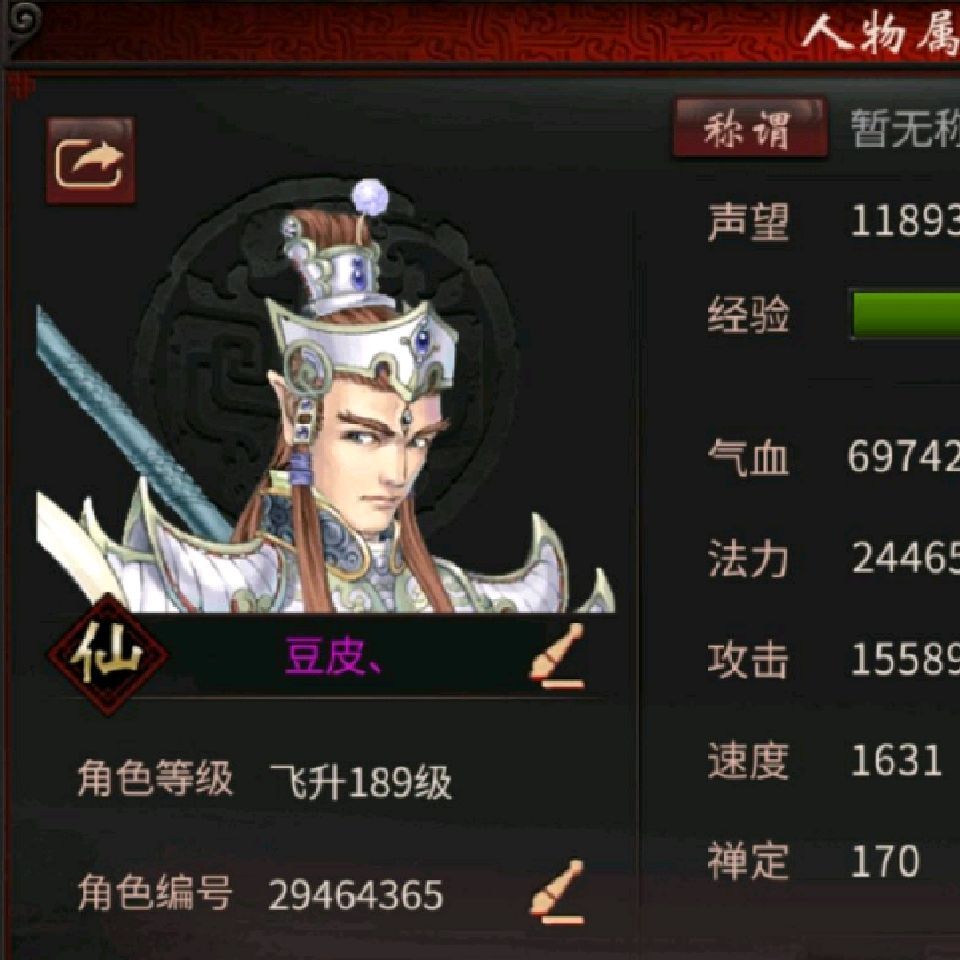The image size is (960, 960).
Task: Select the 气血 stat label
Action: pyautogui.click(x=748, y=457)
